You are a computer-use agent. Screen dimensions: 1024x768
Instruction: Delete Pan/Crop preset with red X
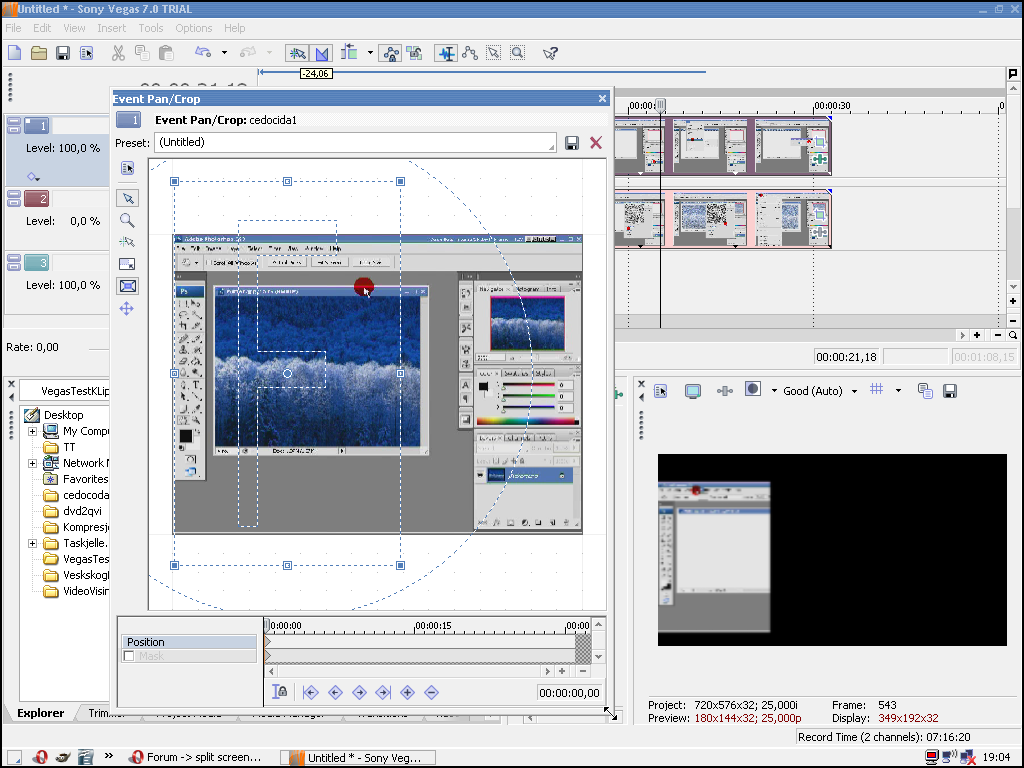(596, 143)
